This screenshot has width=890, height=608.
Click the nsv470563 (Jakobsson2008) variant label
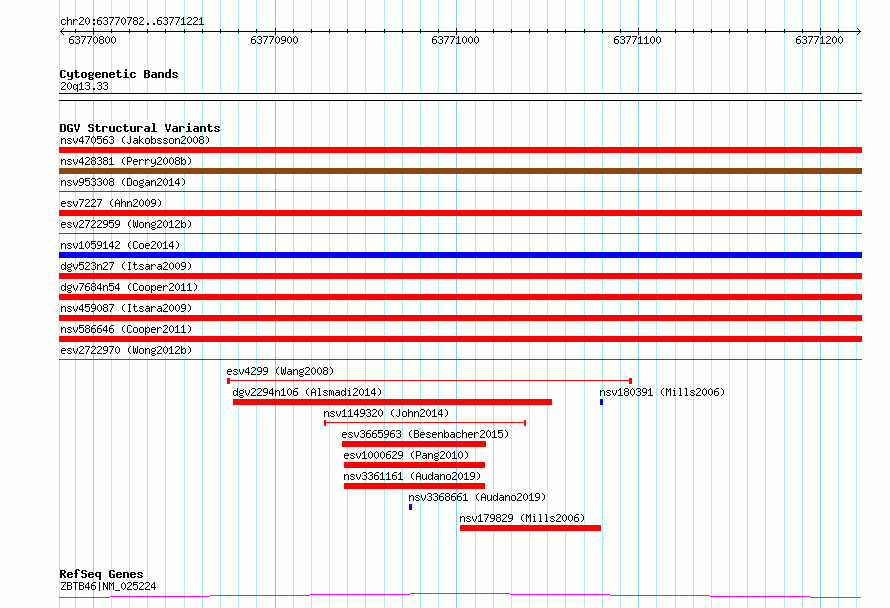coord(135,140)
